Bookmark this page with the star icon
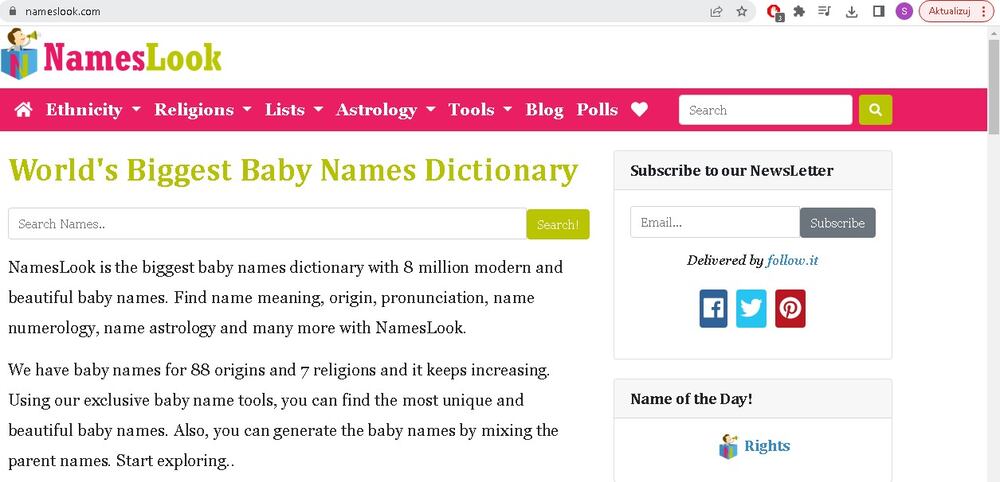Viewport: 1000px width, 482px height. pos(742,12)
